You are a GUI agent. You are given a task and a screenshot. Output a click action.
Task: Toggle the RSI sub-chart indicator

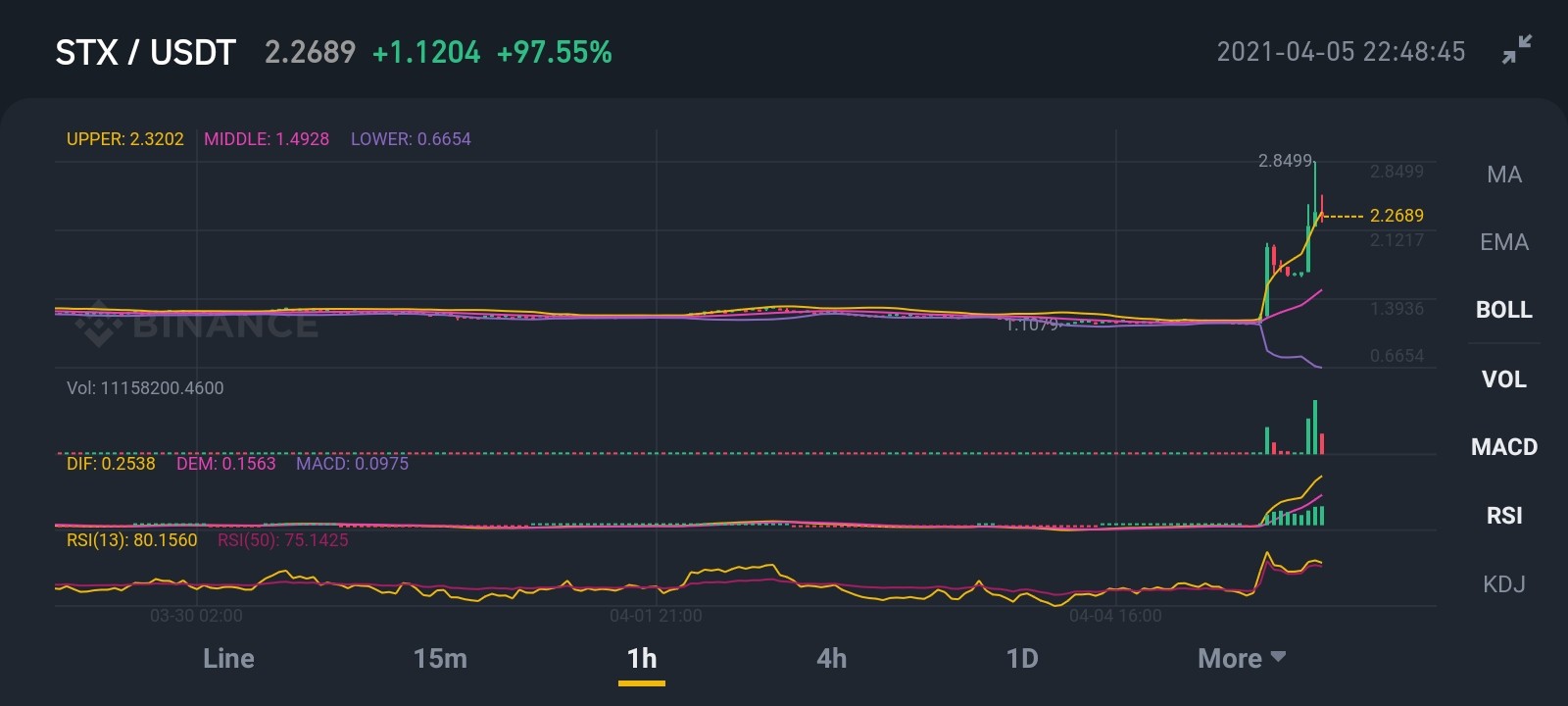pyautogui.click(x=1504, y=516)
